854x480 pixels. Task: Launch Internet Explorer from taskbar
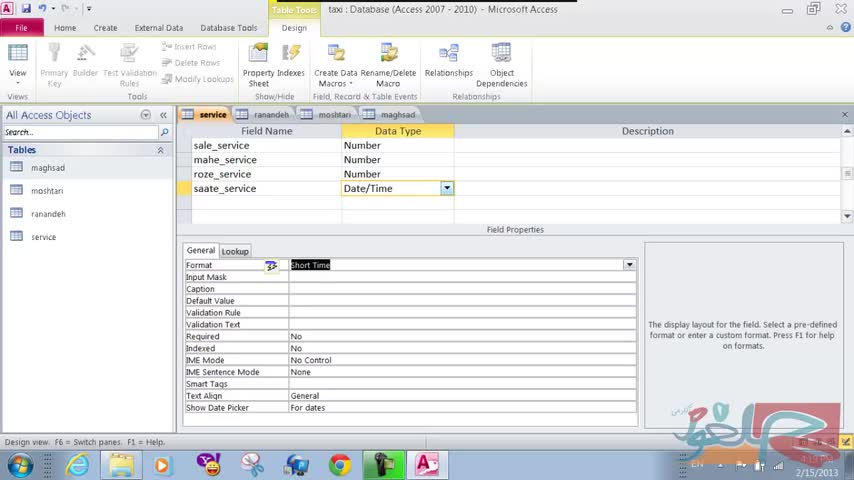point(77,465)
